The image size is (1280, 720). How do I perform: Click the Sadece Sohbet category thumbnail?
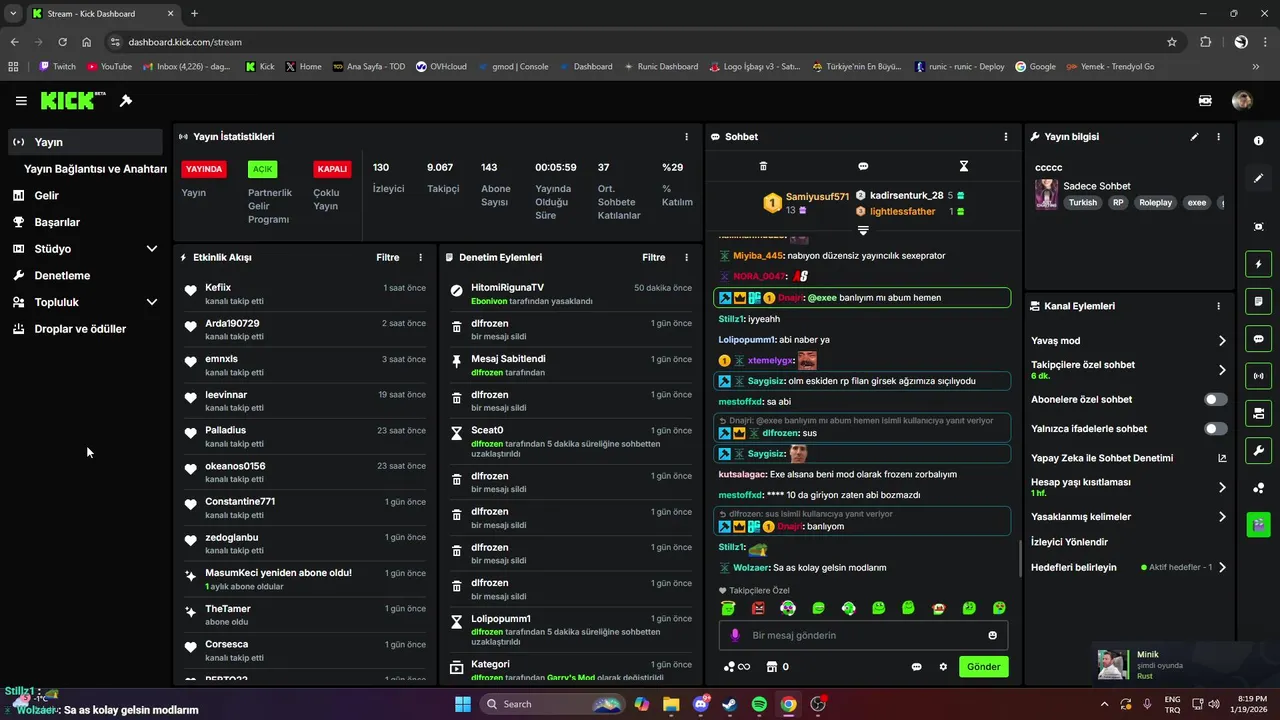[x=1046, y=194]
